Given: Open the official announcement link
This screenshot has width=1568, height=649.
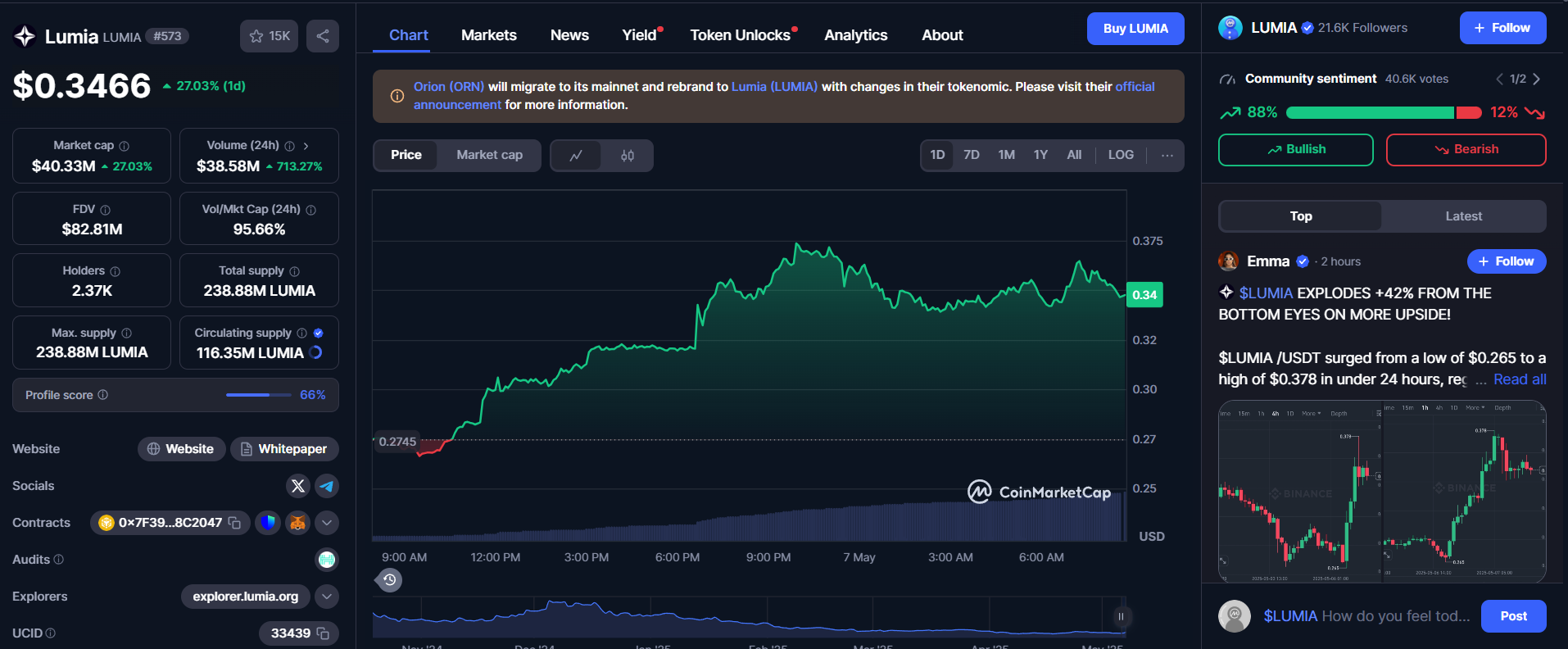Looking at the screenshot, I should (784, 95).
